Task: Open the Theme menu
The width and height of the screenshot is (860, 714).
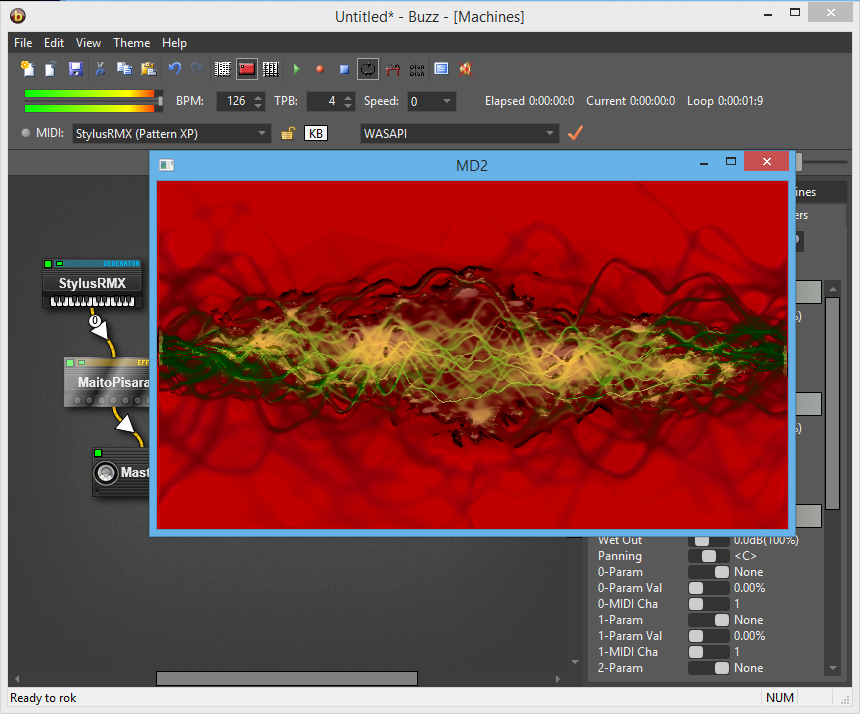Action: click(131, 43)
